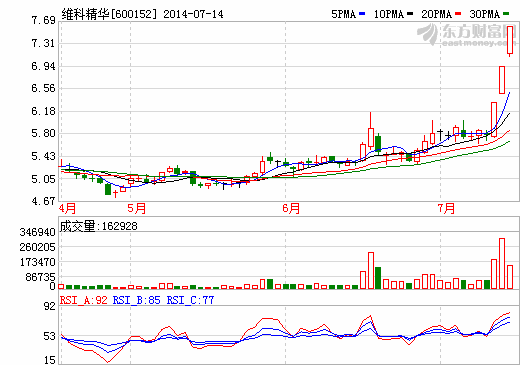This screenshot has height=365, width=520.
Task: Select the chart title 维科精华[600152]
Action: click(109, 14)
